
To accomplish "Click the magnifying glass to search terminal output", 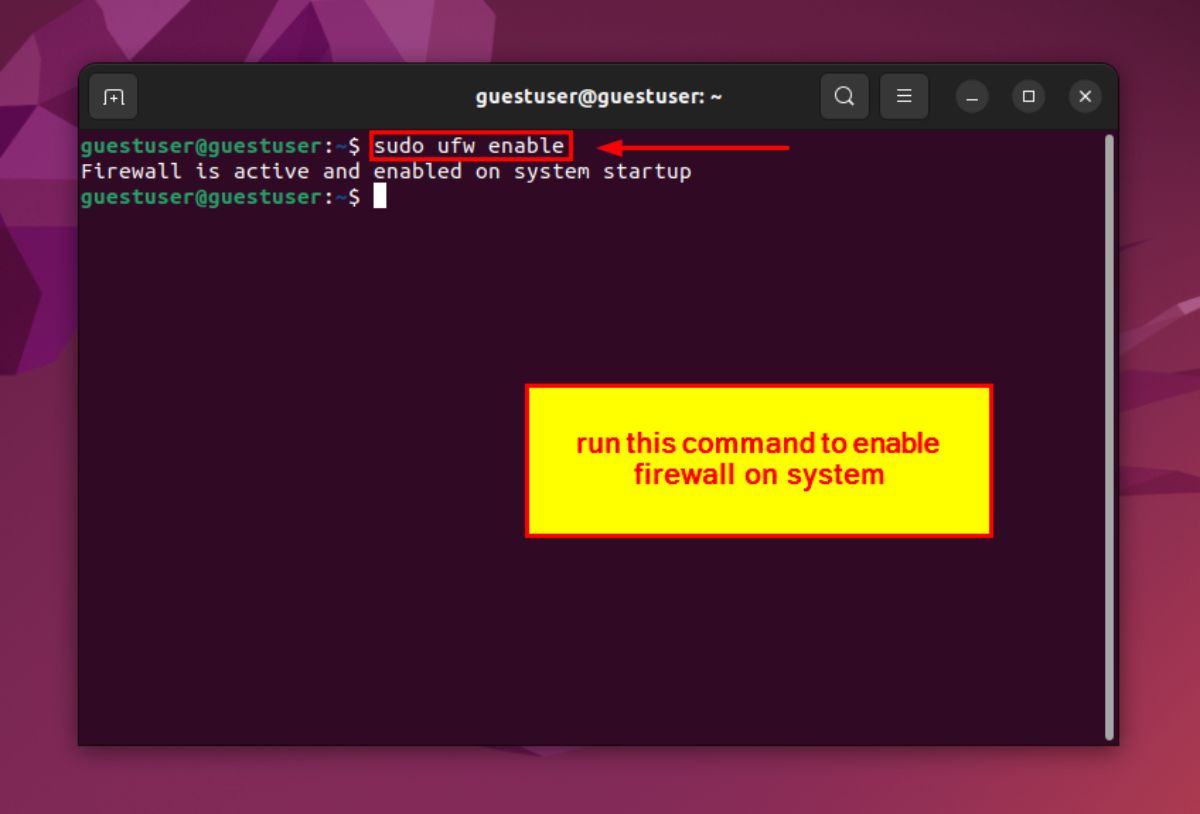I will [844, 96].
